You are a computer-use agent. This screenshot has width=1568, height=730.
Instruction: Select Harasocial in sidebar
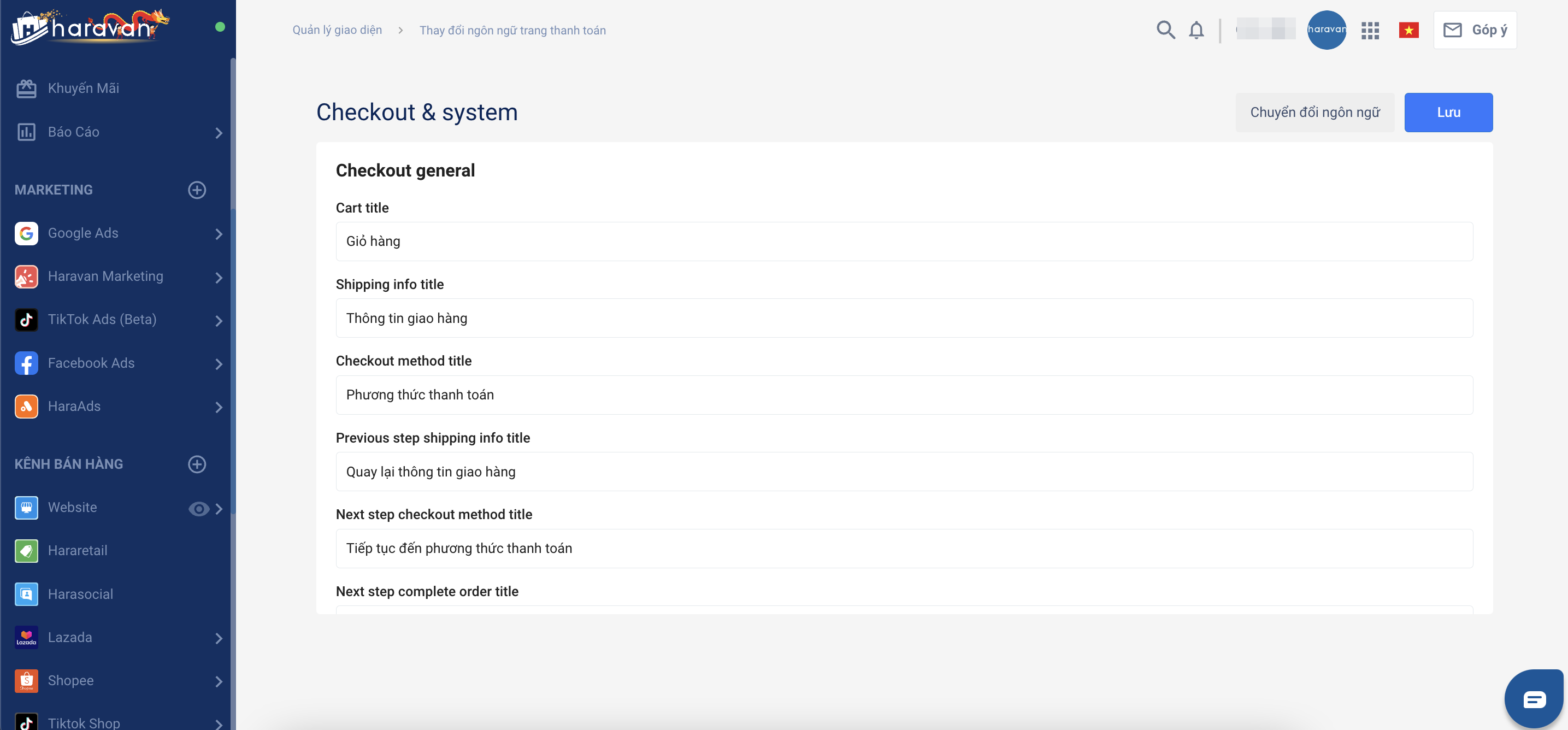(80, 594)
